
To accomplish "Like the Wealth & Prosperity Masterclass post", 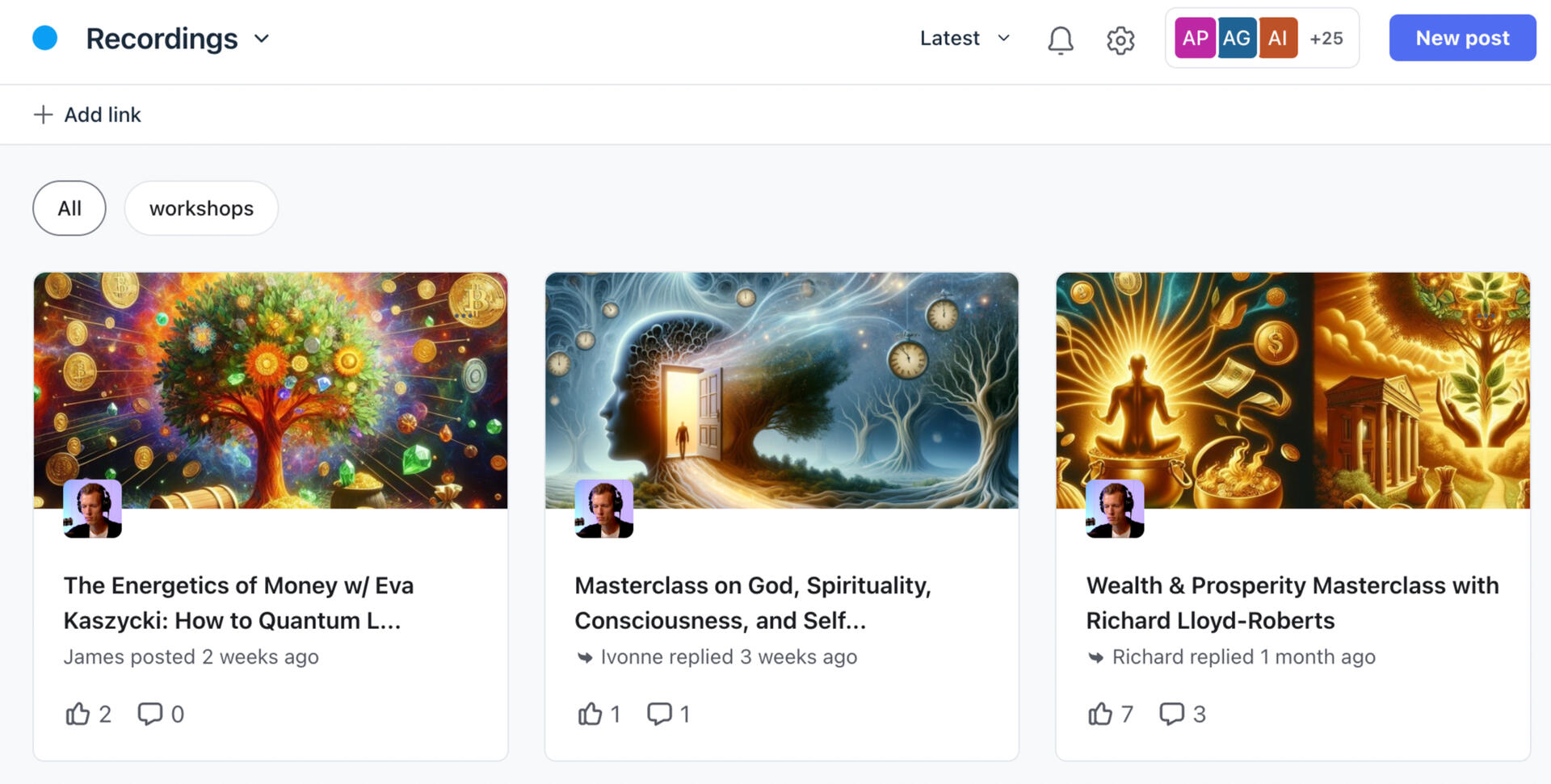I will pyautogui.click(x=1100, y=714).
